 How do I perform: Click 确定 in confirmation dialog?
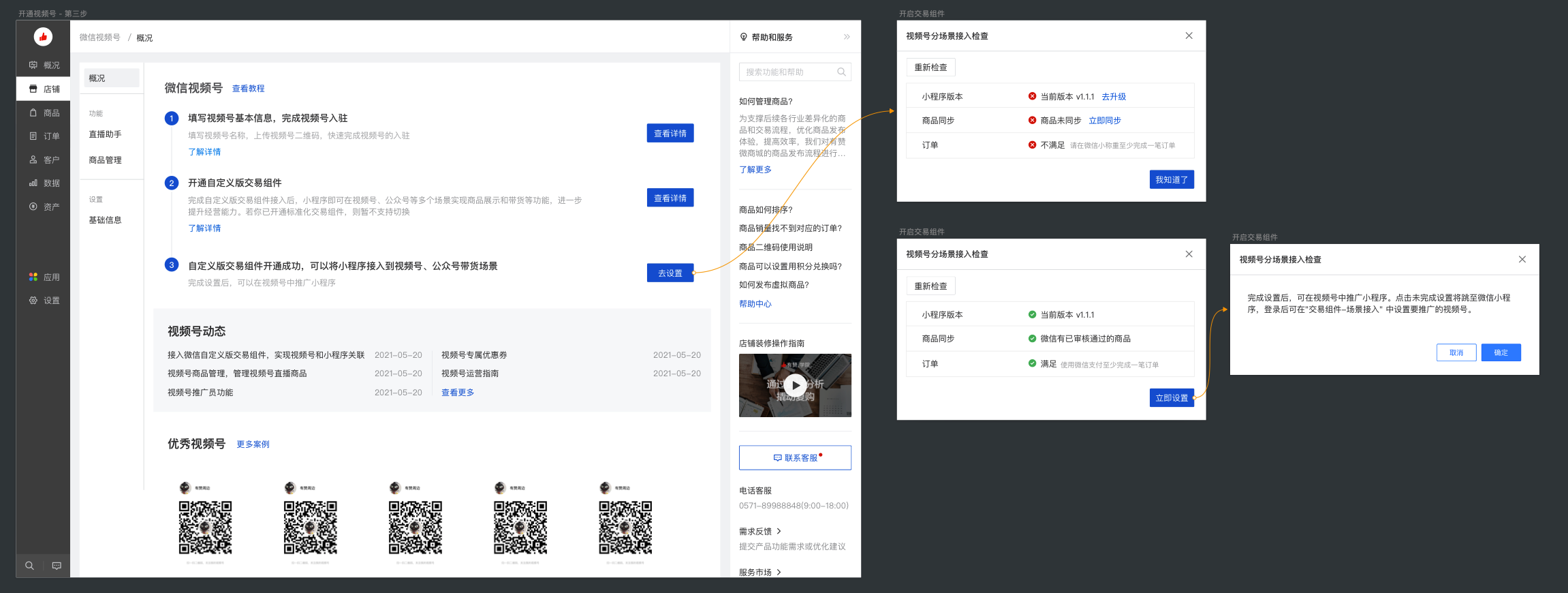point(1501,352)
